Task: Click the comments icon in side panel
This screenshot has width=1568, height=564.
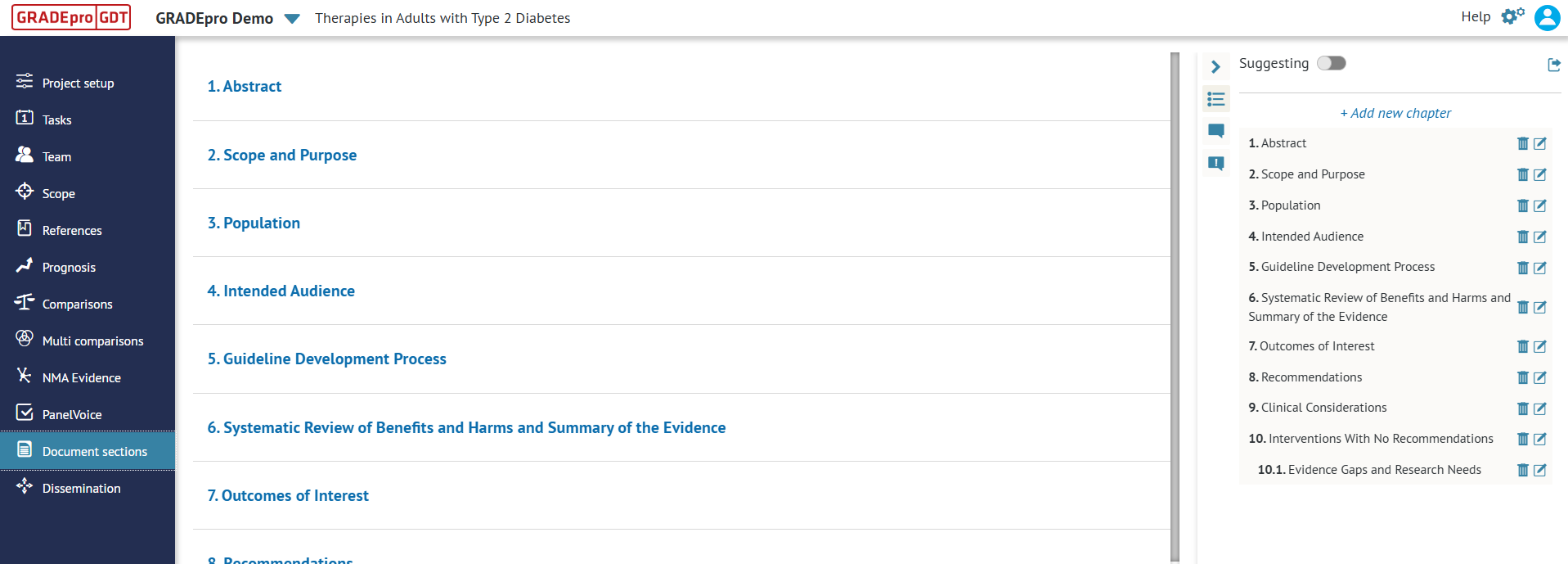Action: pyautogui.click(x=1216, y=131)
